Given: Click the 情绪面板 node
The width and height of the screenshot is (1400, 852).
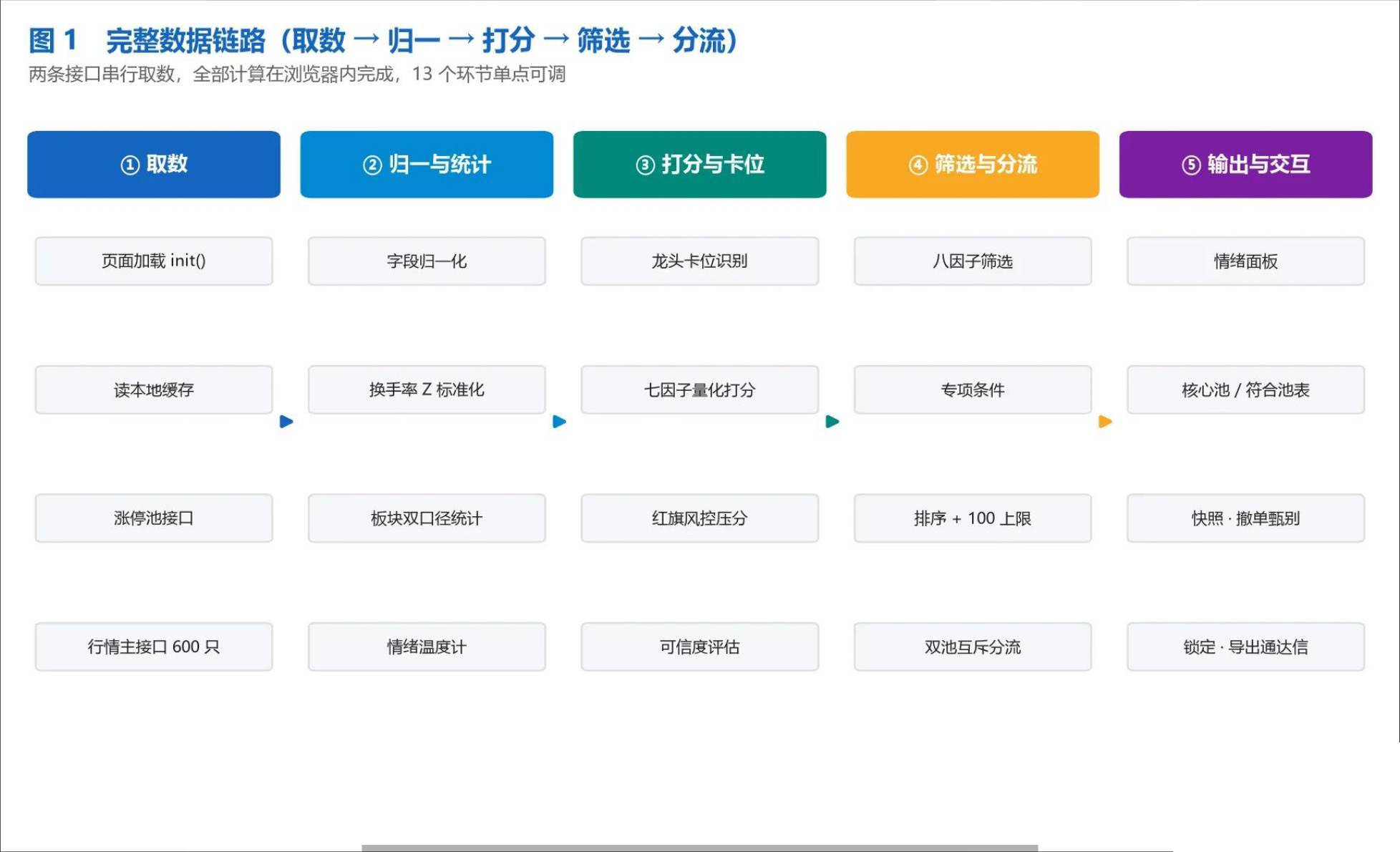Looking at the screenshot, I should pyautogui.click(x=1245, y=261).
